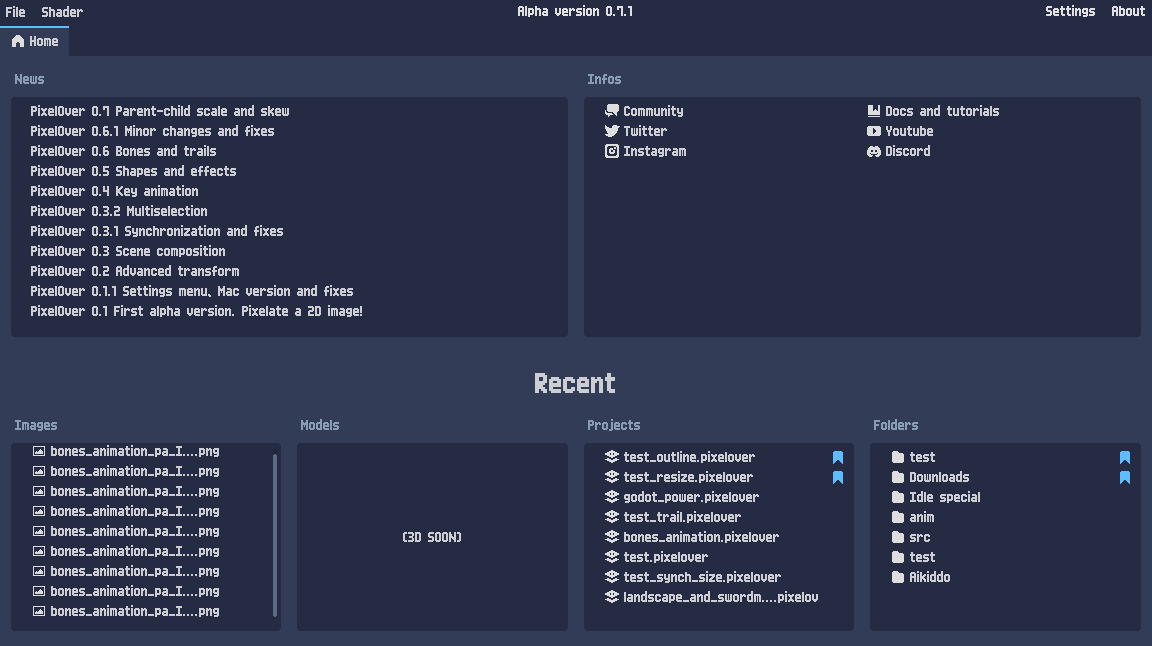The width and height of the screenshot is (1152, 646).
Task: Read PixelOver 0.5 Shapes and effects news
Action: pos(133,171)
